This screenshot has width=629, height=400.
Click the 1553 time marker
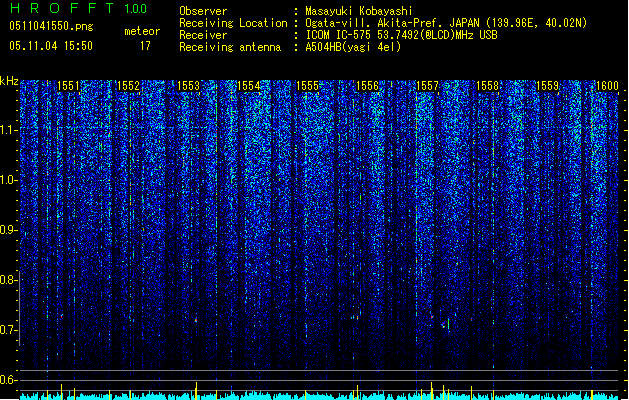[x=189, y=86]
